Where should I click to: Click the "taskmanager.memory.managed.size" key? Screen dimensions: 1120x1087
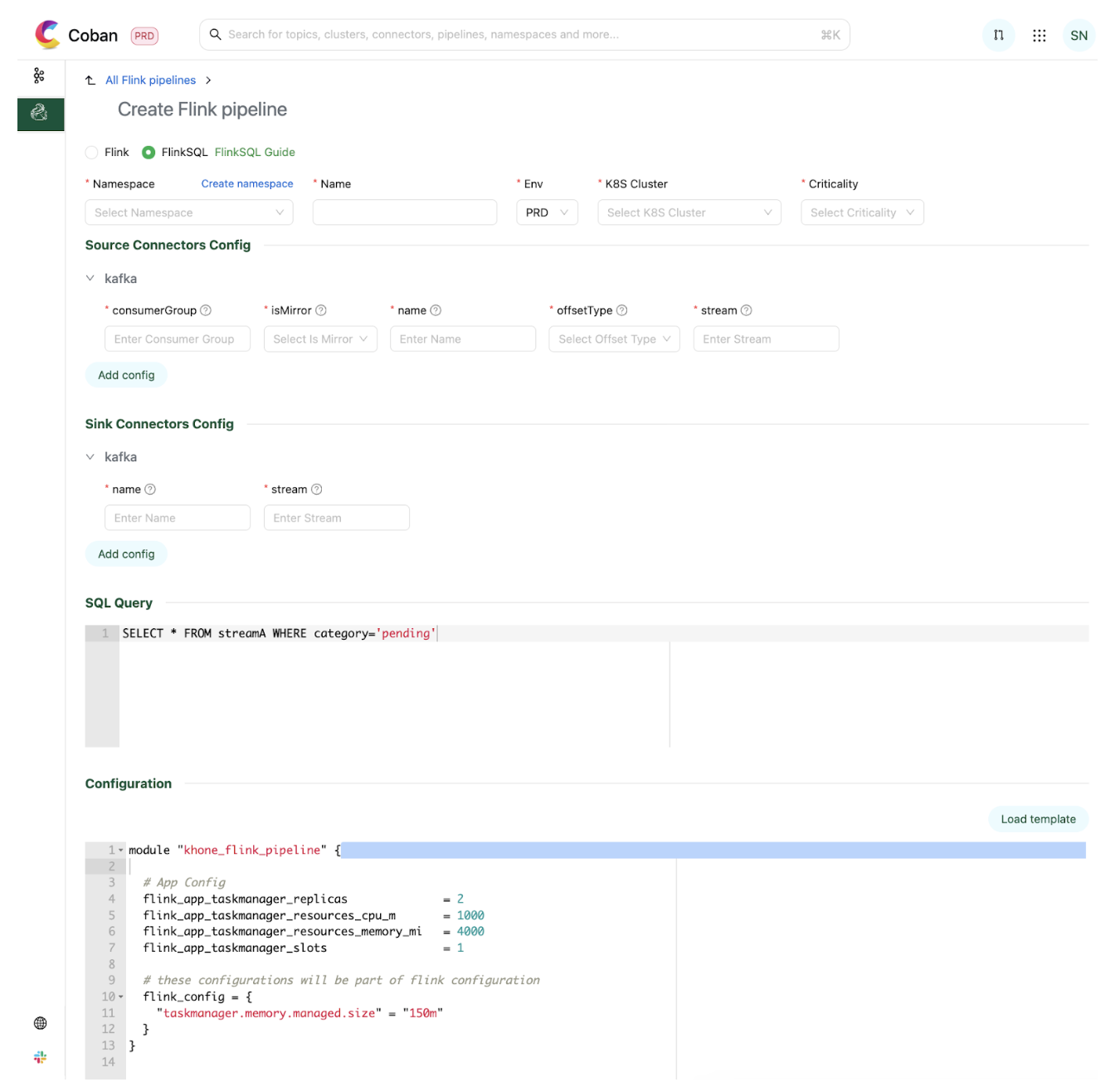tap(269, 1013)
